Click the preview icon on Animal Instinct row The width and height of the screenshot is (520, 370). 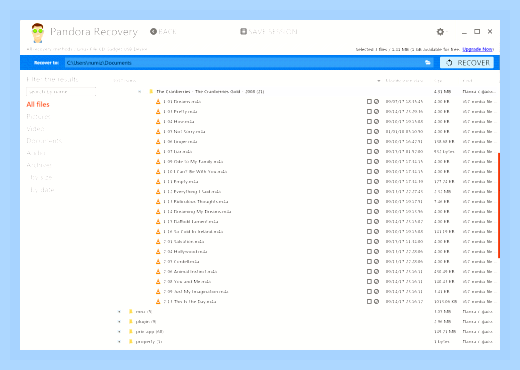pos(376,272)
